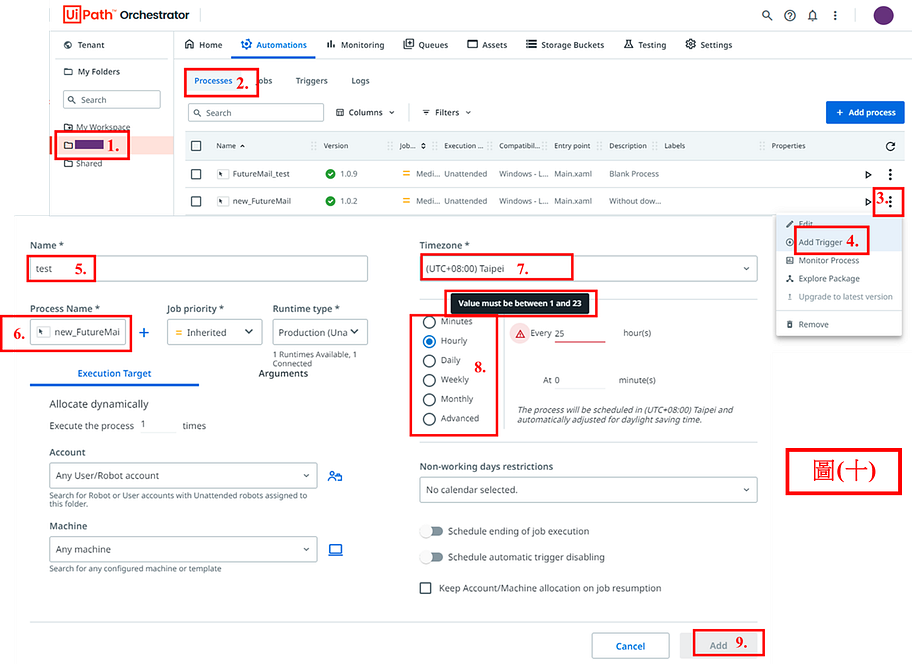Go to the Home tab

pos(204,45)
